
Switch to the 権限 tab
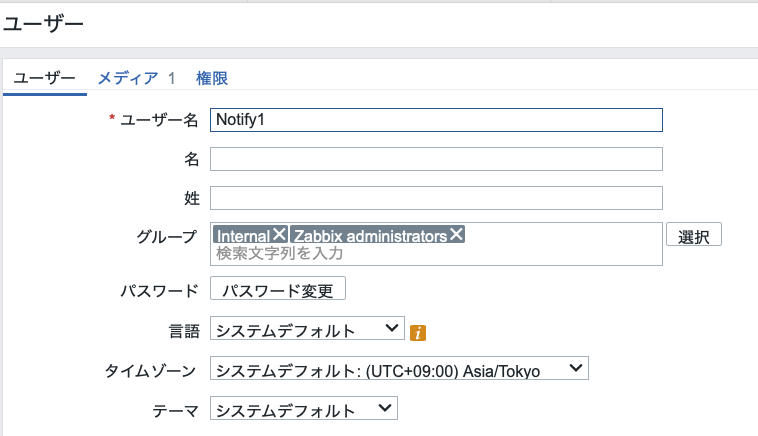(x=212, y=78)
